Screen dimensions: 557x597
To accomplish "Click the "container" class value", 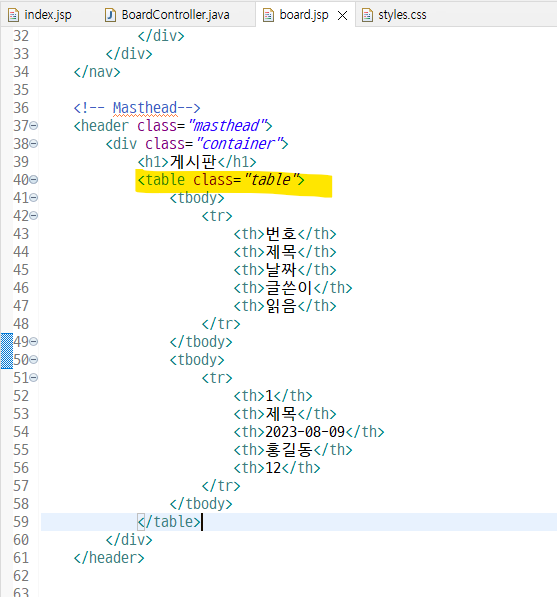I will click(239, 144).
